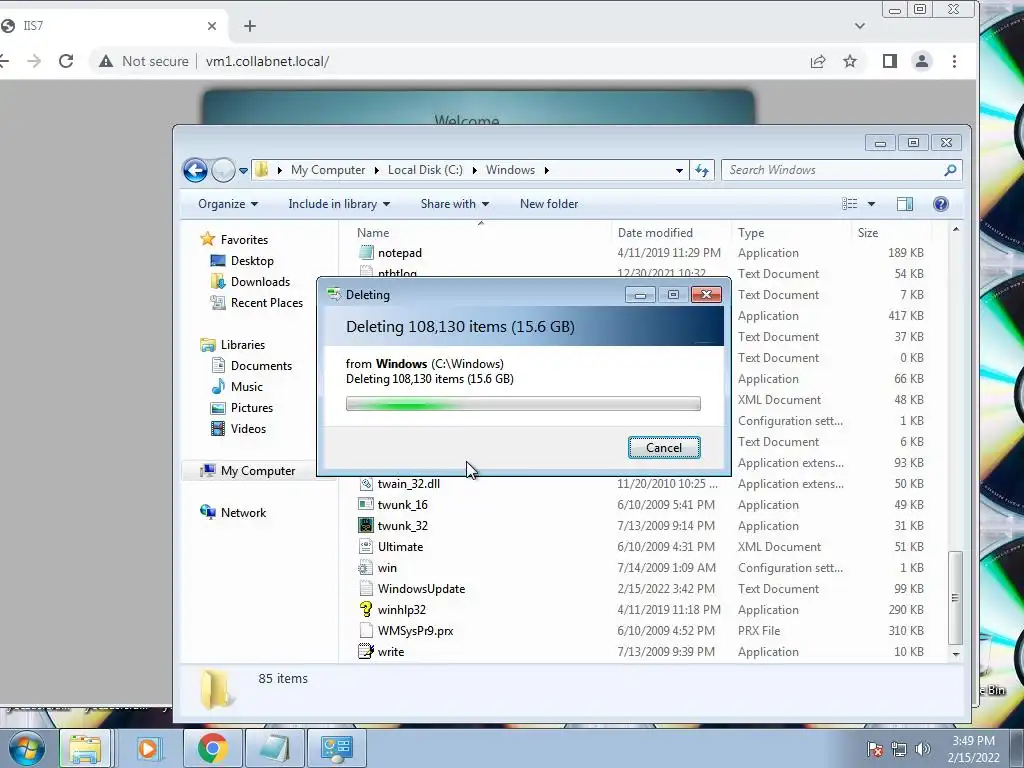This screenshot has width=1024, height=768.
Task: Open the Share with menu
Action: 455,204
